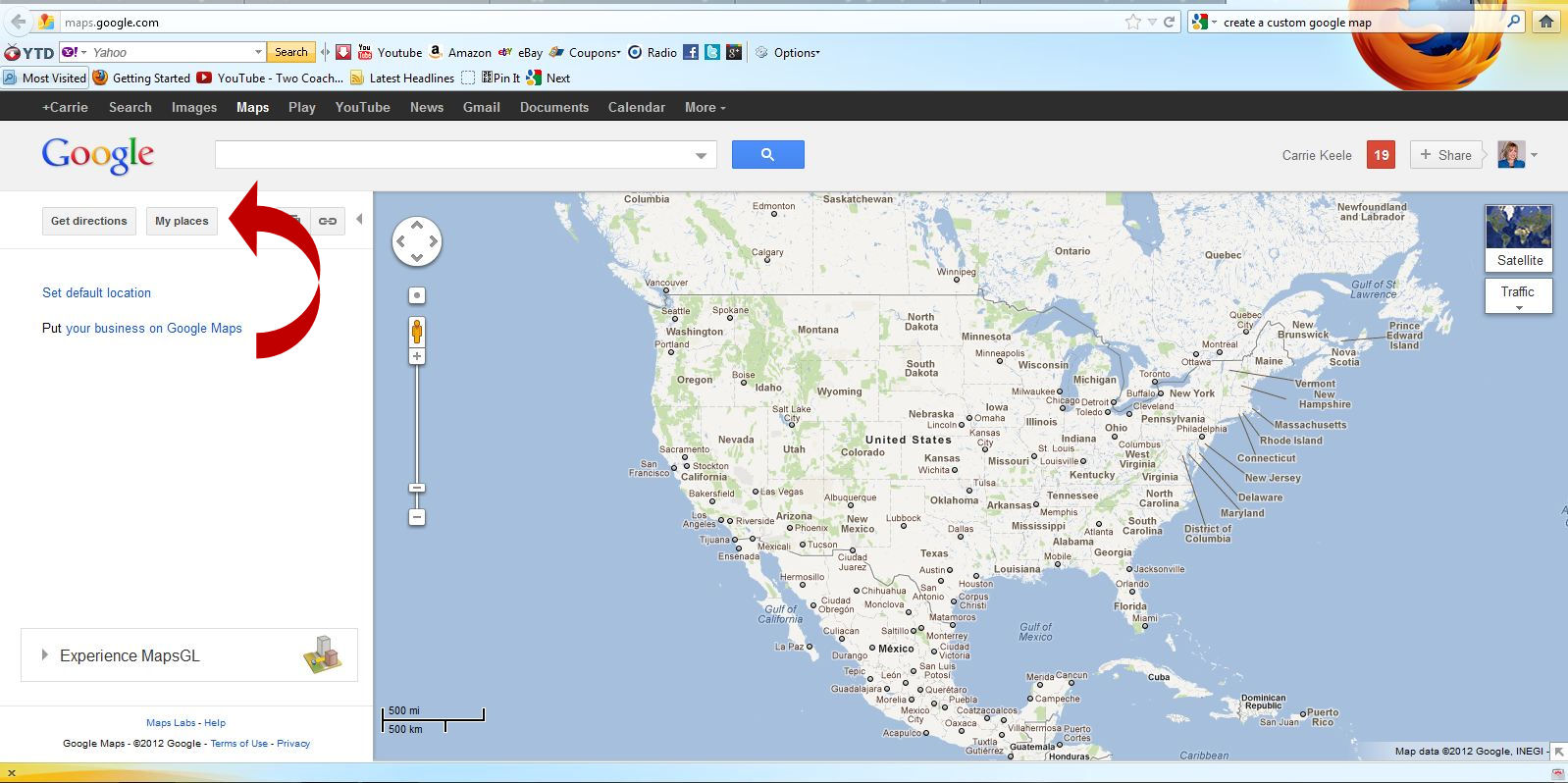The height and width of the screenshot is (783, 1568).
Task: Click the Facebook toolbar icon
Action: click(x=691, y=52)
